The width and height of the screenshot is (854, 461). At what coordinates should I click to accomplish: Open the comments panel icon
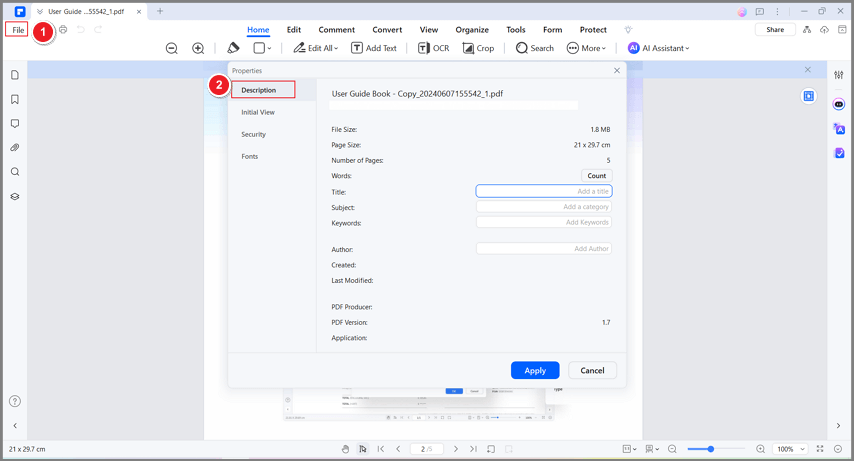click(x=15, y=124)
